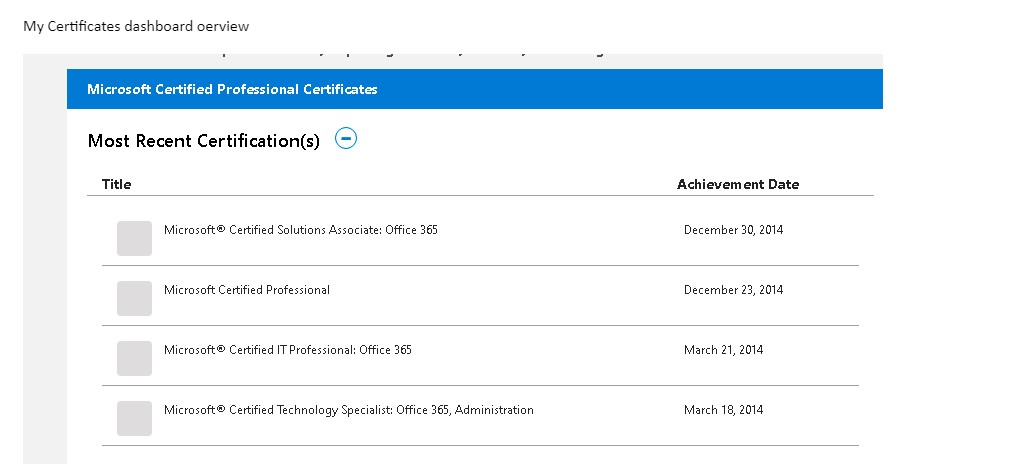Click the Technology Specialist certificate thumbnail
The image size is (1012, 464).
(x=134, y=418)
